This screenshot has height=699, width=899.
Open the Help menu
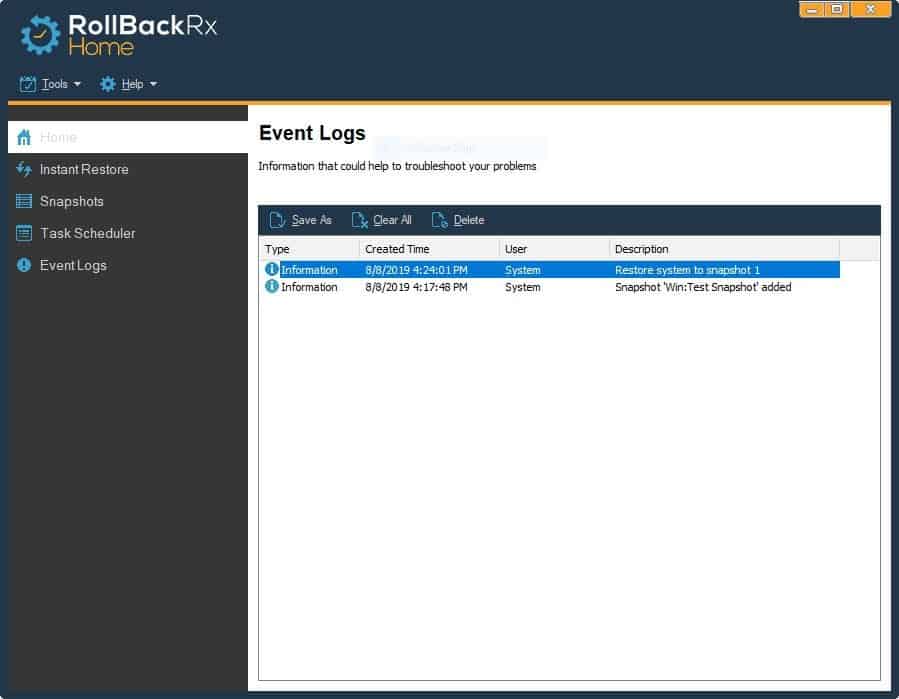[128, 84]
